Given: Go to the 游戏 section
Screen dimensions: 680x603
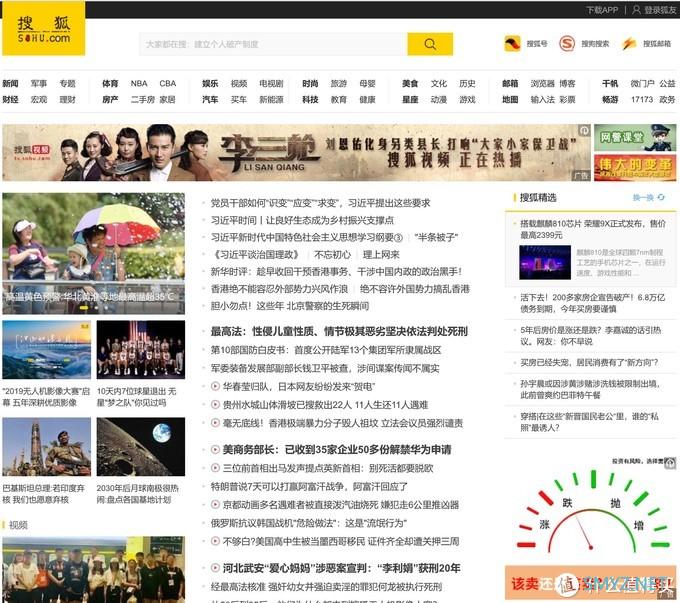Looking at the screenshot, I should point(467,99).
